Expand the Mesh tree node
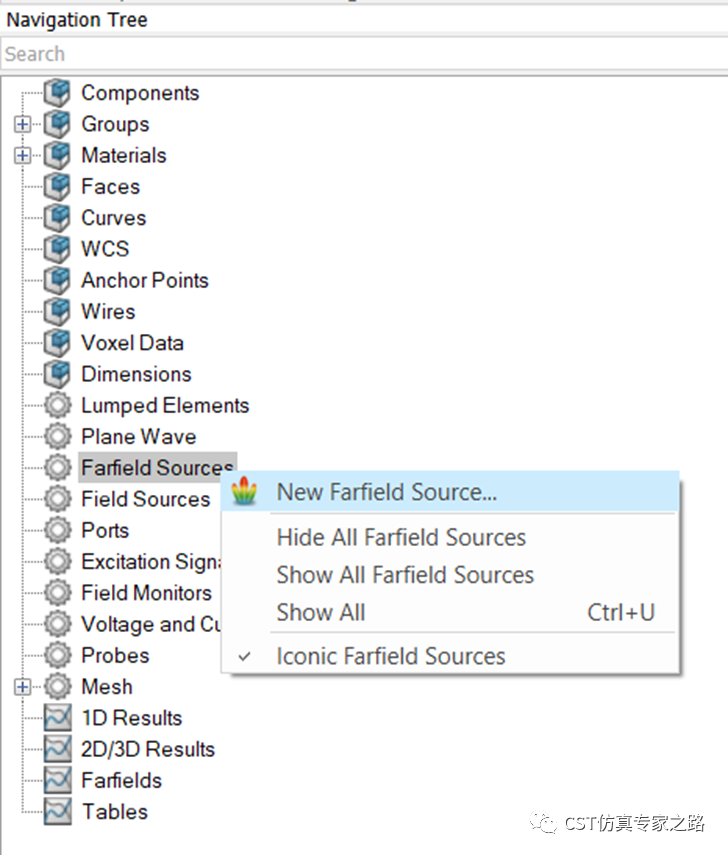Image resolution: width=728 pixels, height=855 pixels. [22, 687]
